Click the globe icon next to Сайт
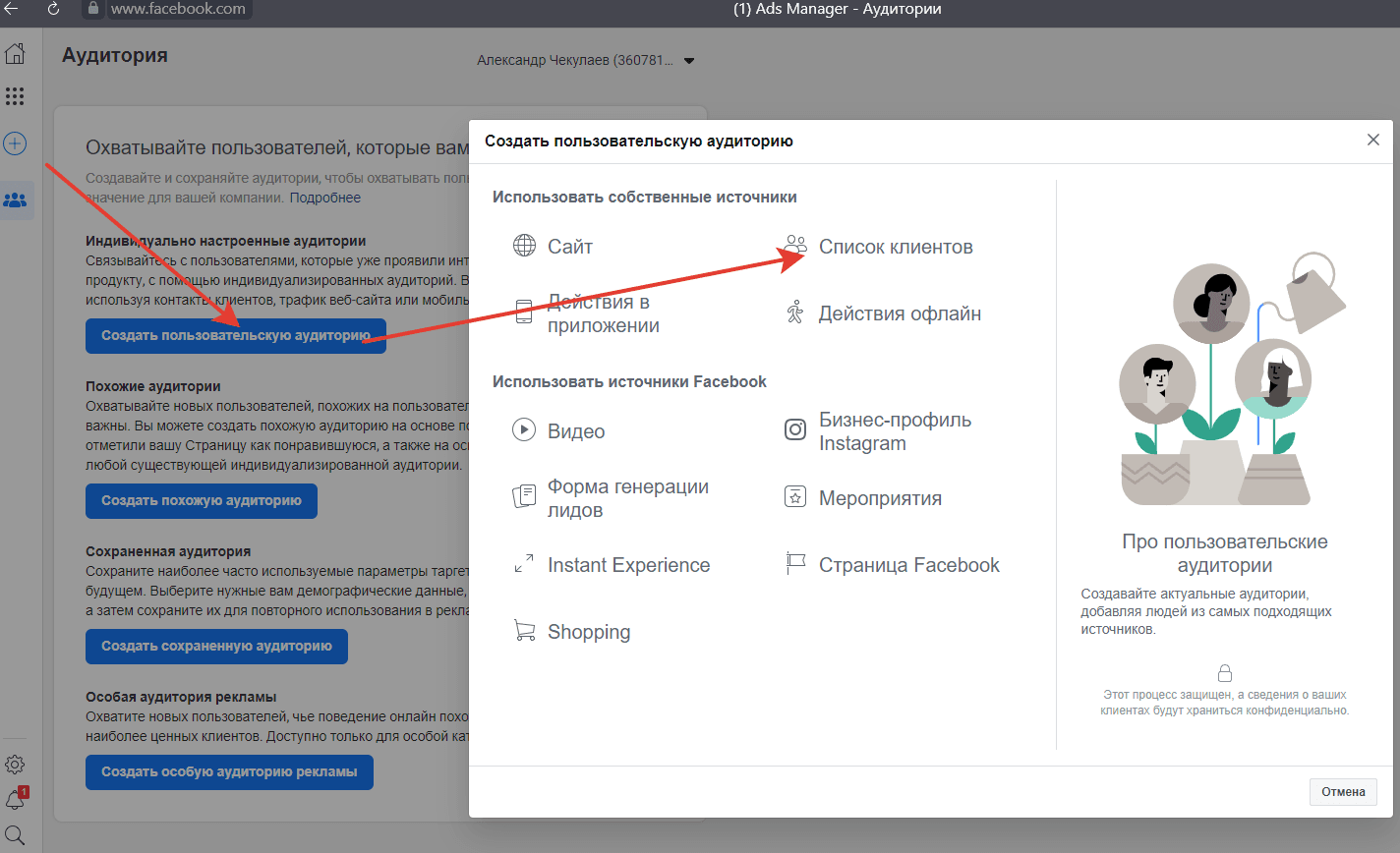Viewport: 1400px width, 853px height. pyautogui.click(x=525, y=246)
